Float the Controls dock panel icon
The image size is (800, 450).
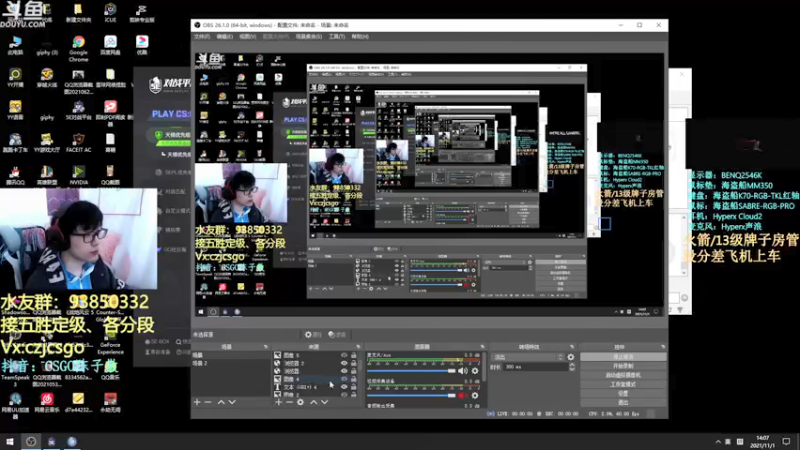[x=663, y=347]
